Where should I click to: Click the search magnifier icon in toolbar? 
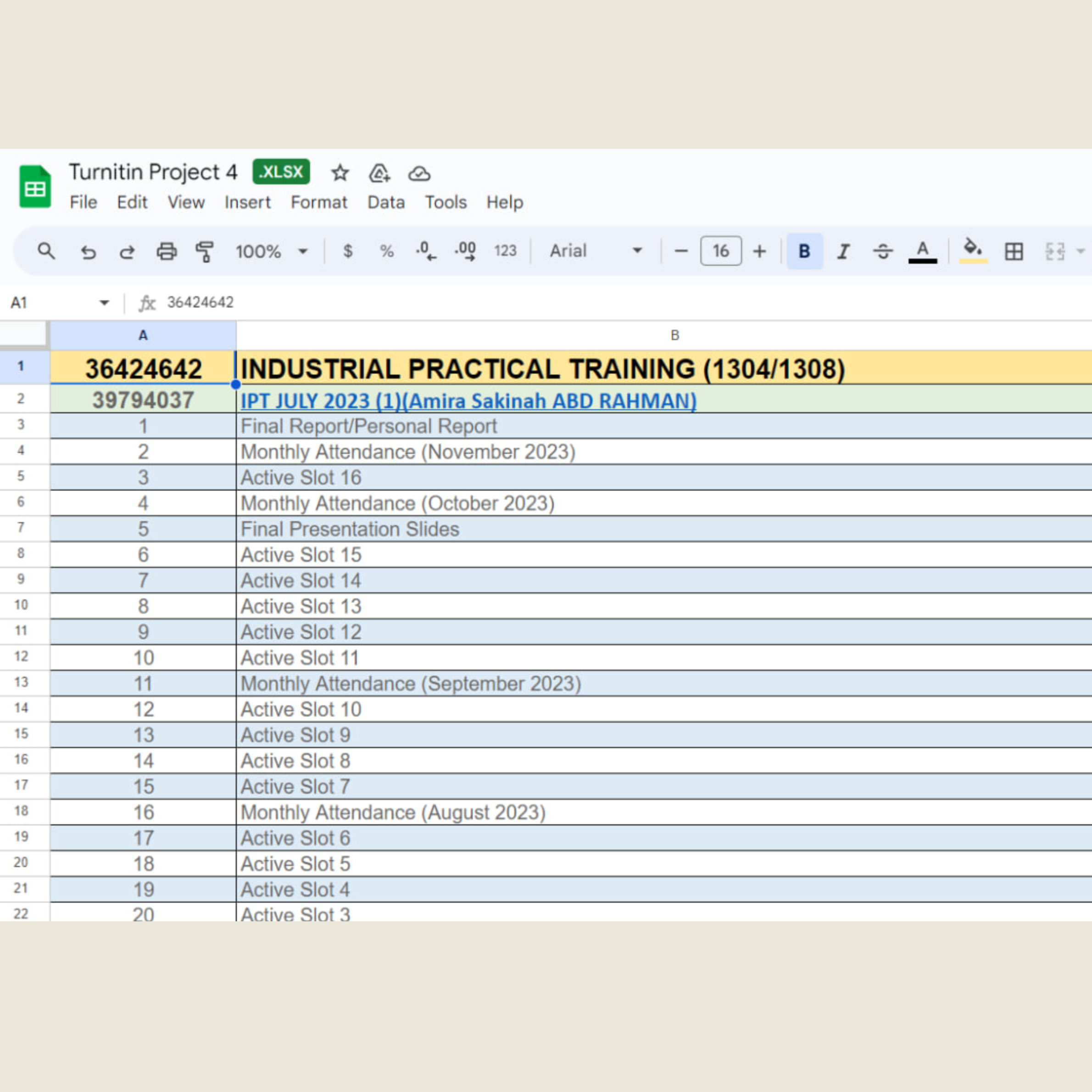(46, 251)
